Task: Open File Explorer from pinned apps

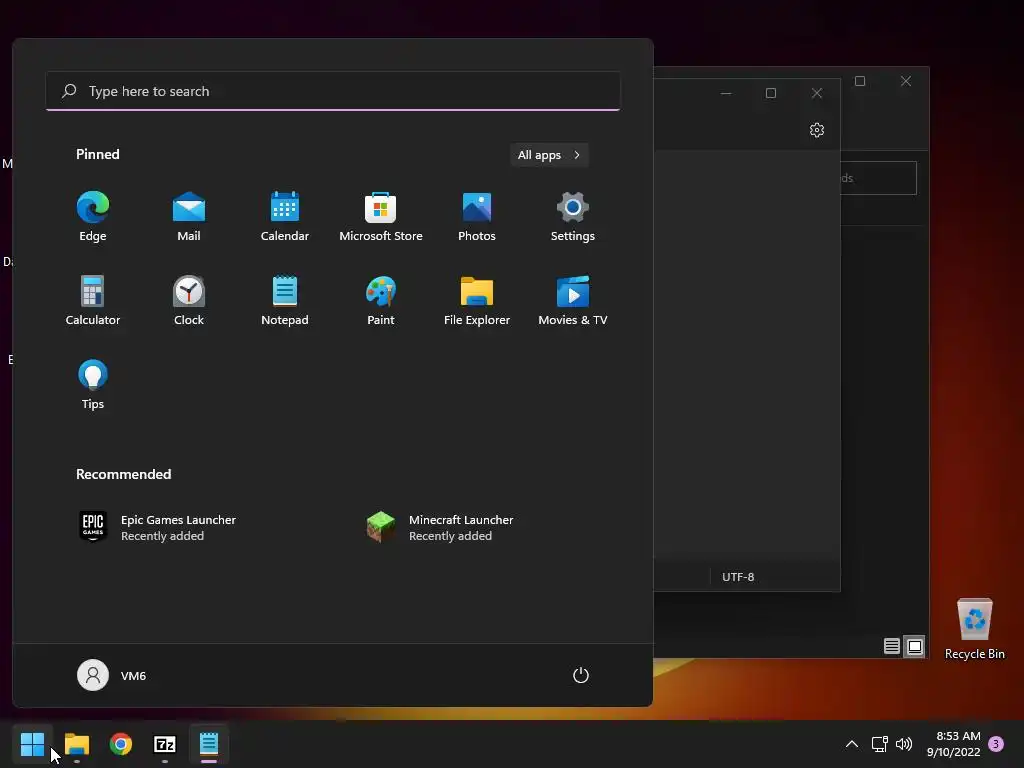Action: [x=477, y=300]
